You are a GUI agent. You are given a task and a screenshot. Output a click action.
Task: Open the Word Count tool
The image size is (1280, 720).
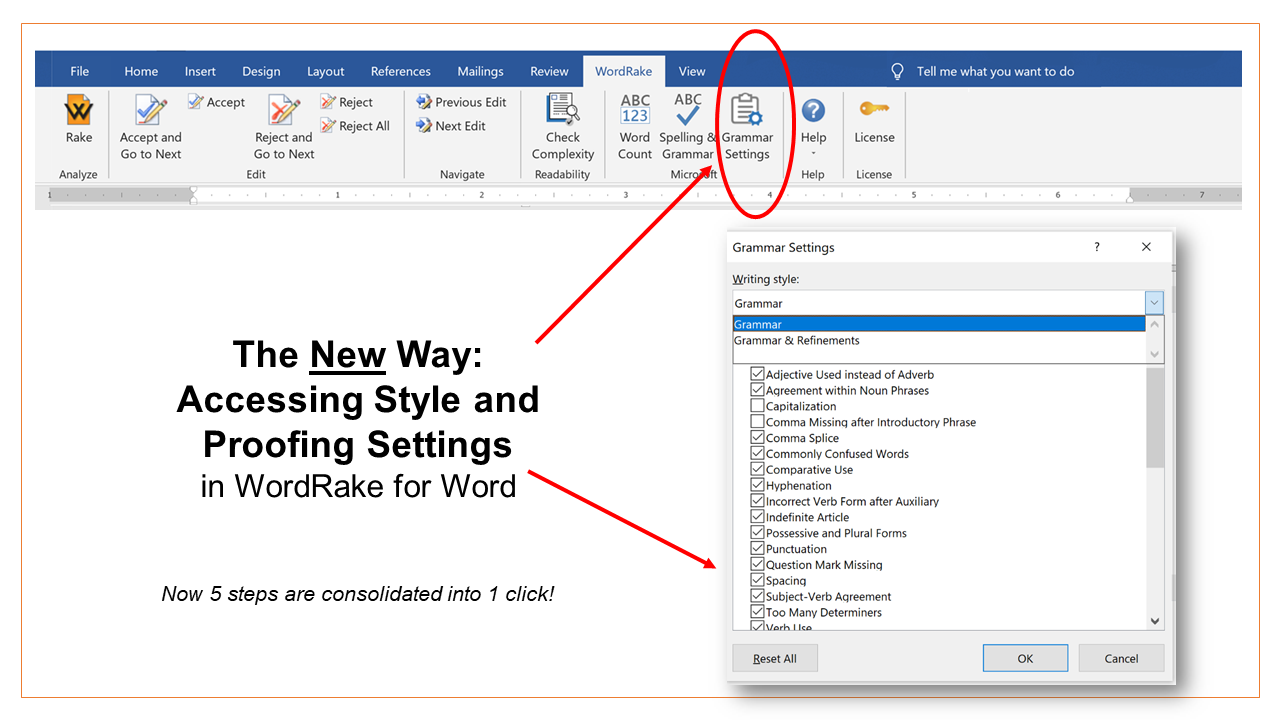point(635,127)
